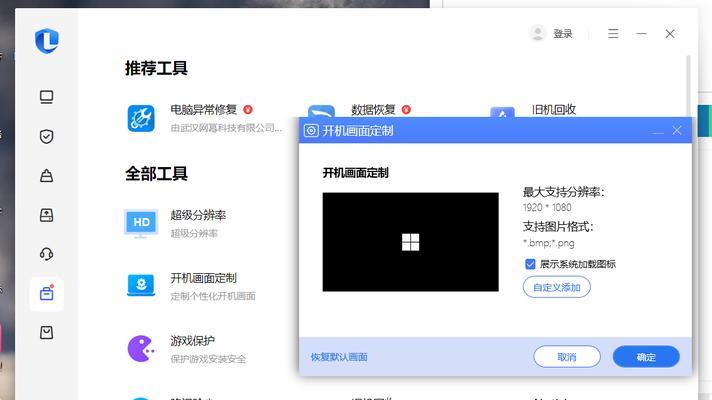
Task: Click the 确定 button
Action: click(646, 357)
